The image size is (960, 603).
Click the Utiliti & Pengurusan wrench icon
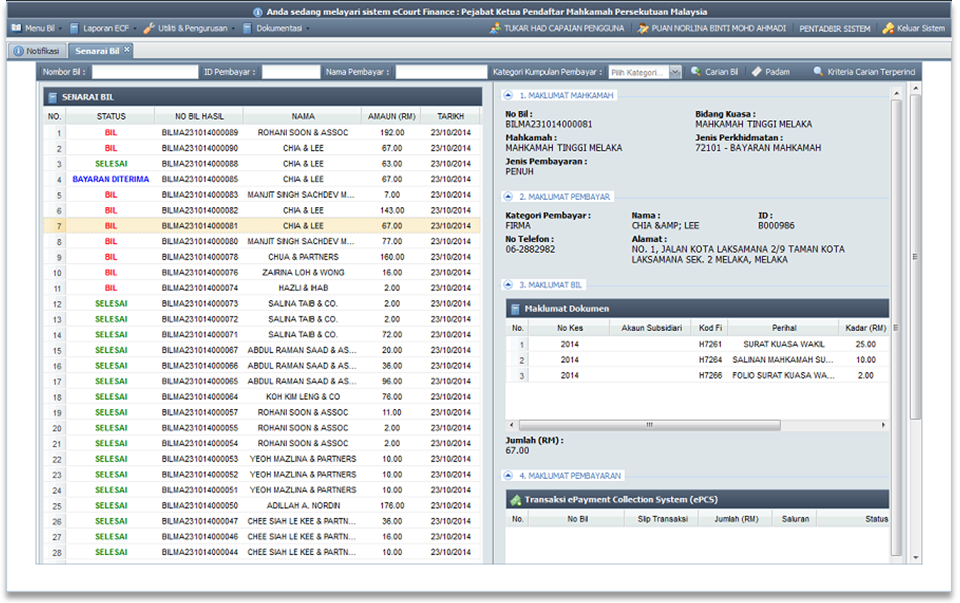(150, 28)
